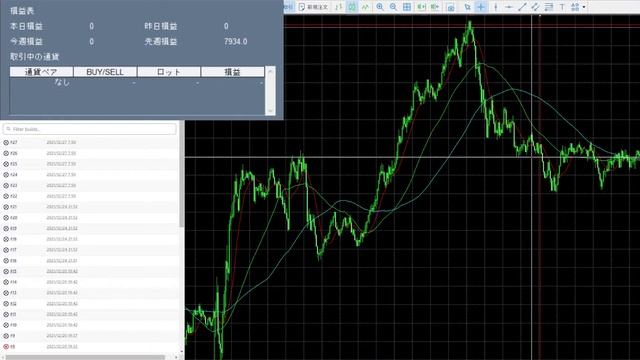Activate the crosshair tool
The image size is (640, 360).
481,7
